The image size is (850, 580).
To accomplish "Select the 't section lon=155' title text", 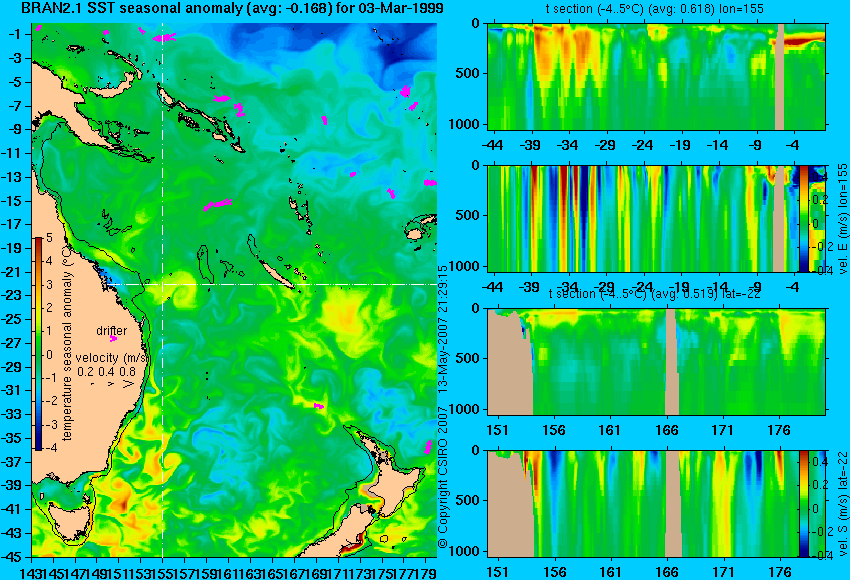I will coord(654,9).
